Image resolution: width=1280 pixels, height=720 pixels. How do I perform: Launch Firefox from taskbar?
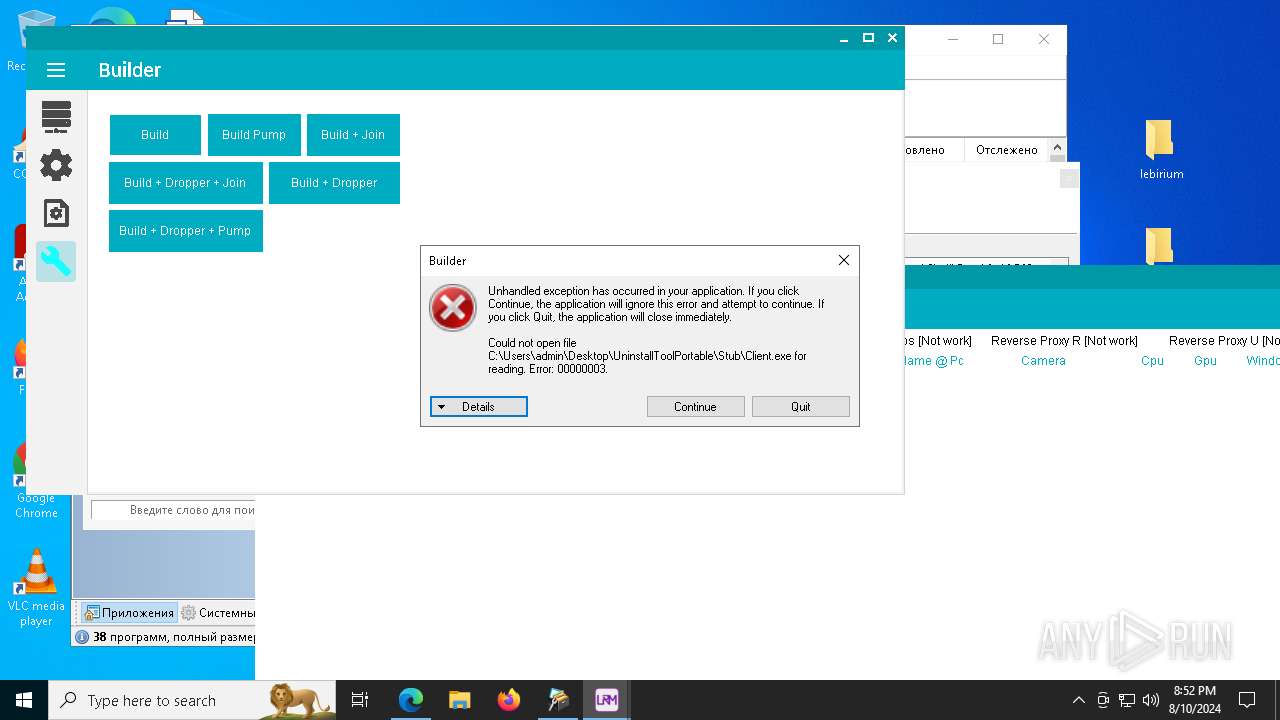coord(509,700)
